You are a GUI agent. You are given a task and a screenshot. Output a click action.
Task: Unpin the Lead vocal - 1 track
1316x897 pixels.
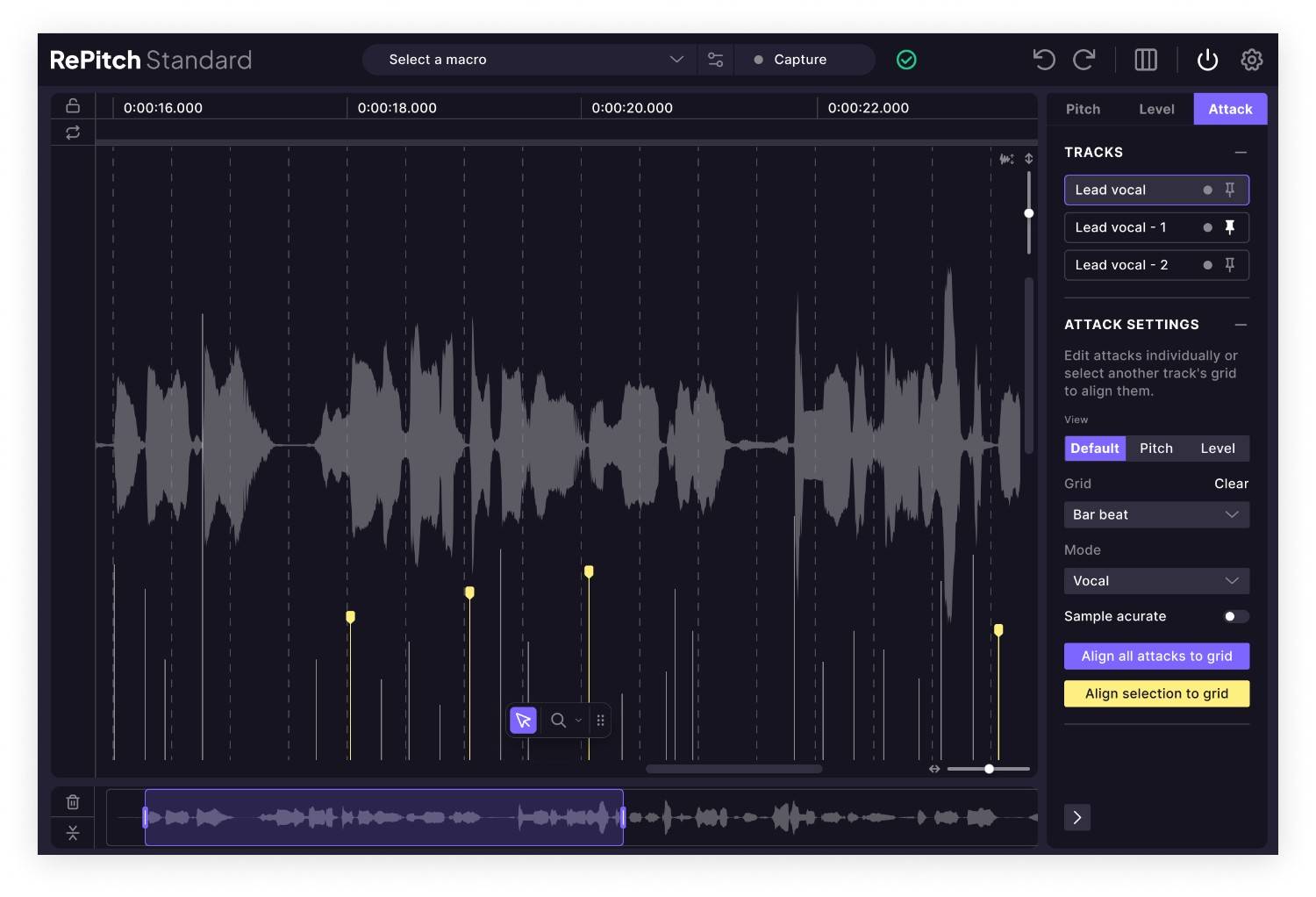[1230, 226]
